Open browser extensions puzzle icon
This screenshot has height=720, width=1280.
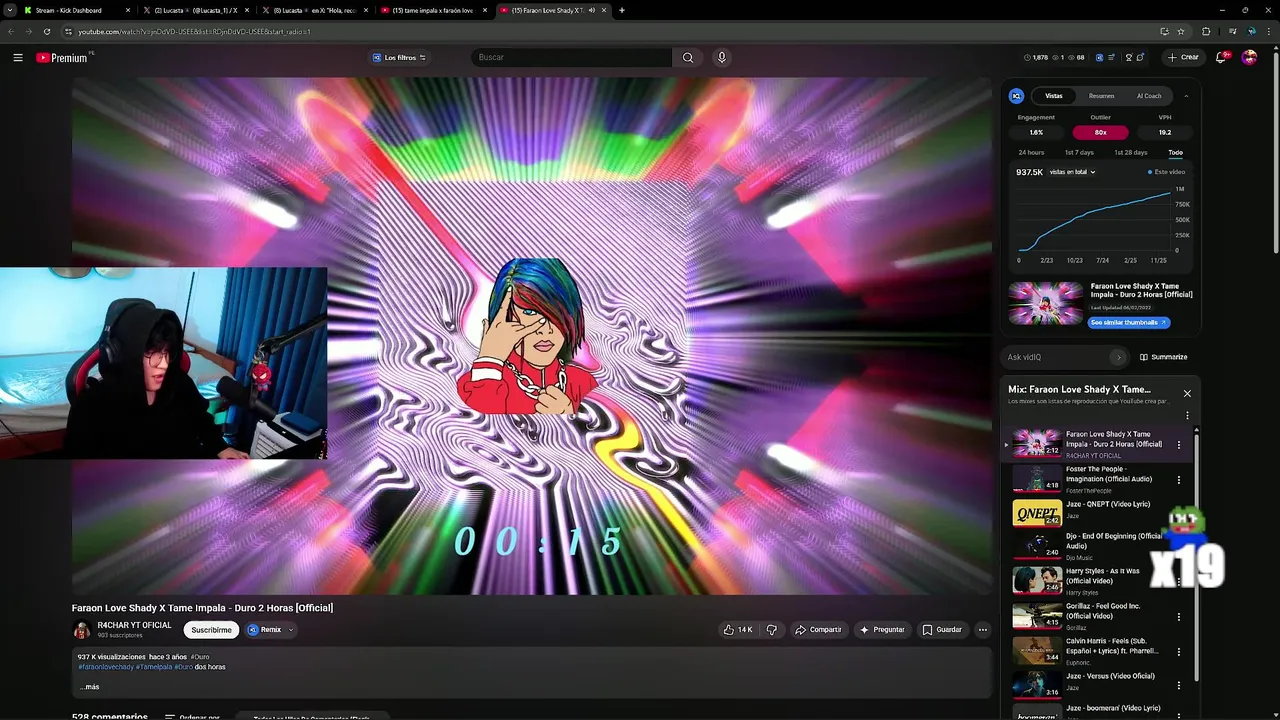[1206, 31]
